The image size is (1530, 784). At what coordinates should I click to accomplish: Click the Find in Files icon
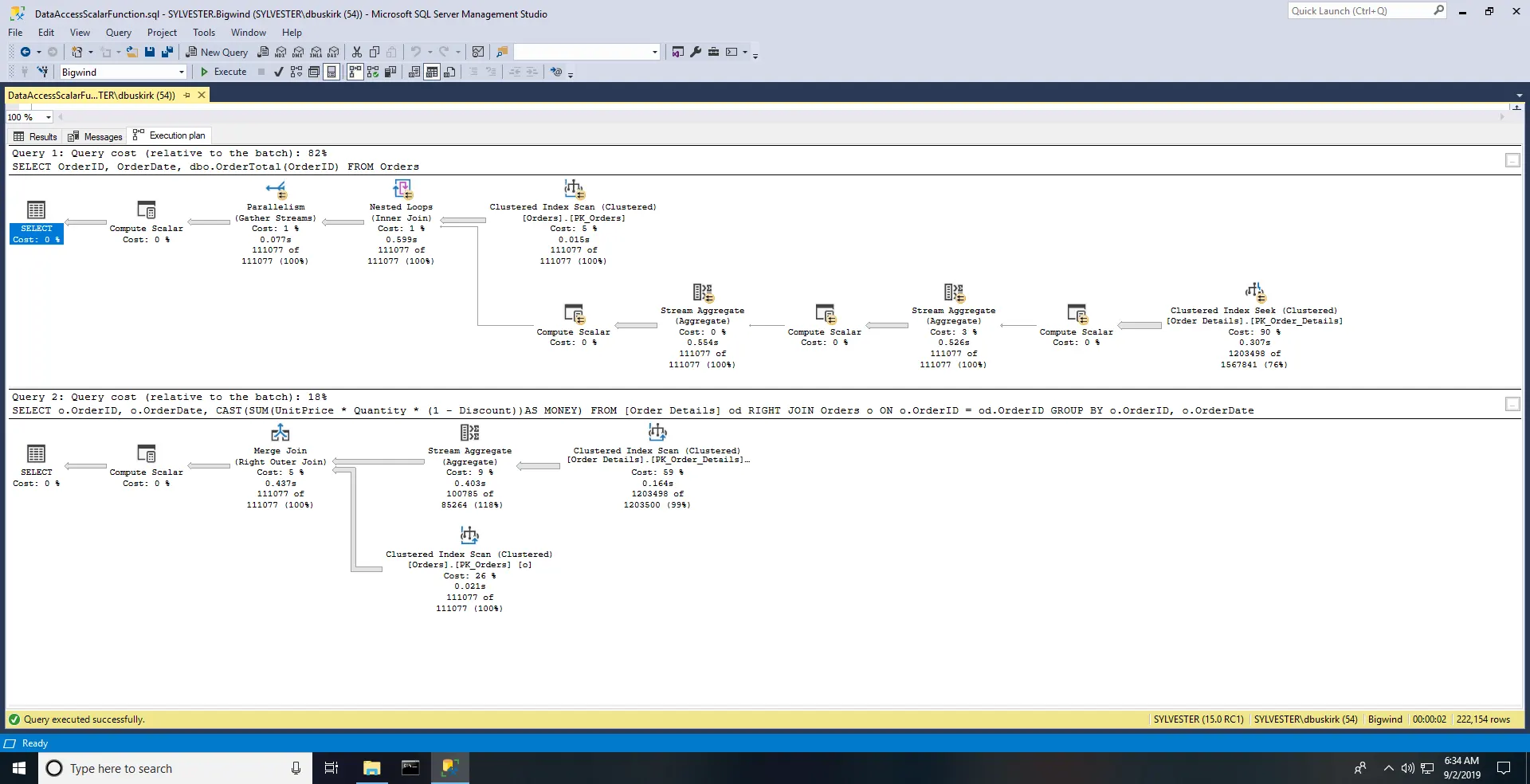click(x=502, y=52)
